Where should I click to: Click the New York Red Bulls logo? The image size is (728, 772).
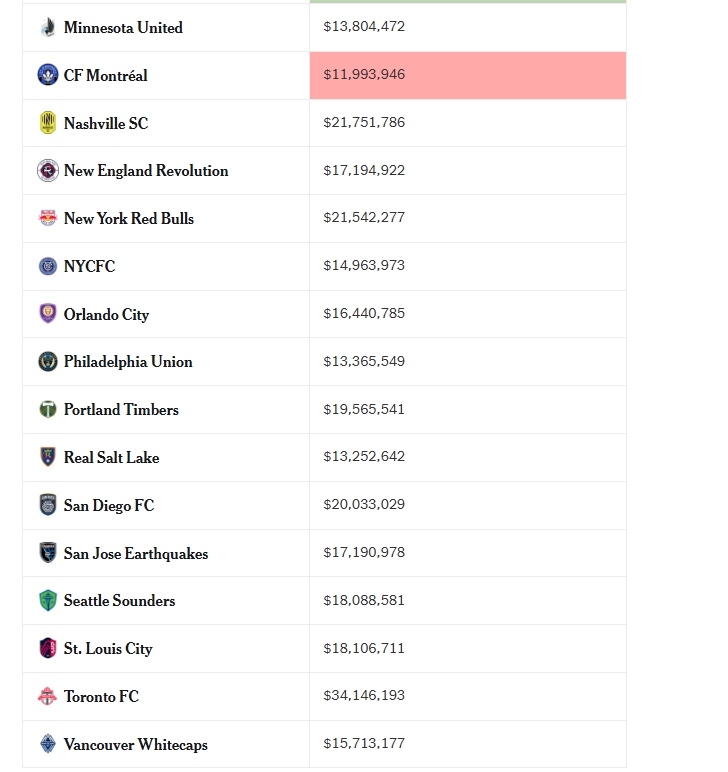pyautogui.click(x=48, y=218)
